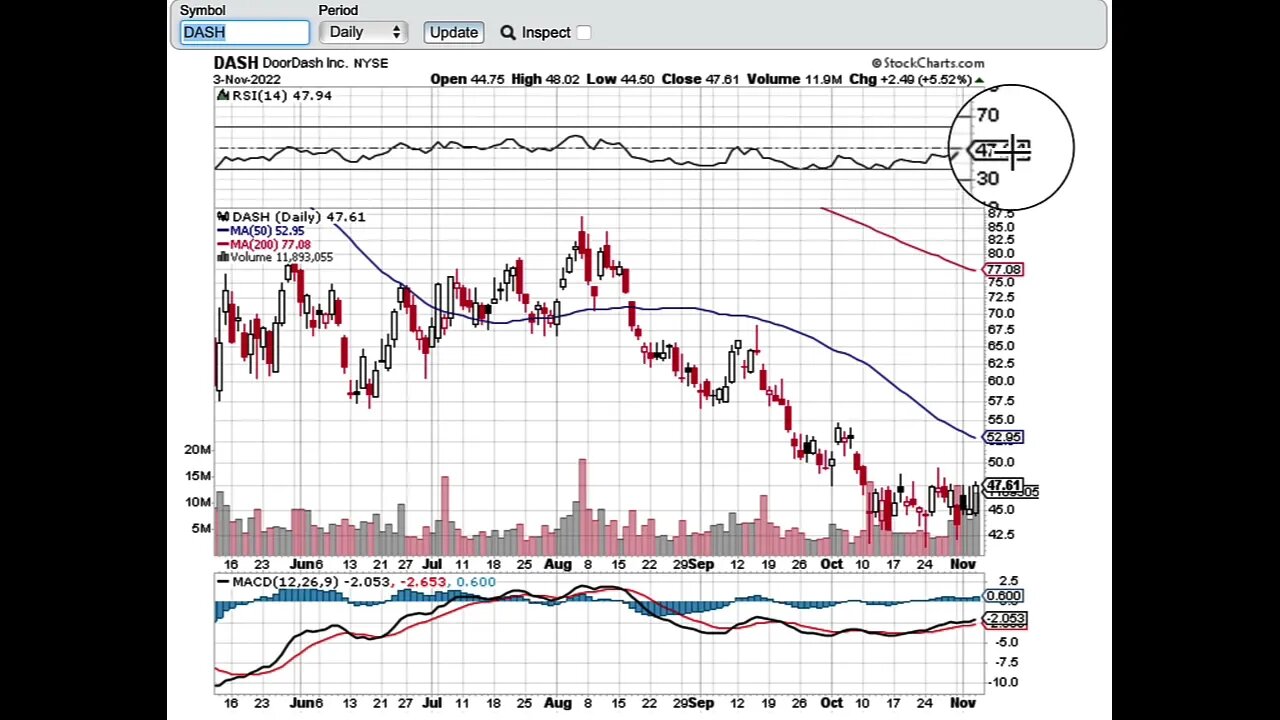Screen dimensions: 1280x720
Task: Click the MACD(12,26,9) indicator icon
Action: 223,582
